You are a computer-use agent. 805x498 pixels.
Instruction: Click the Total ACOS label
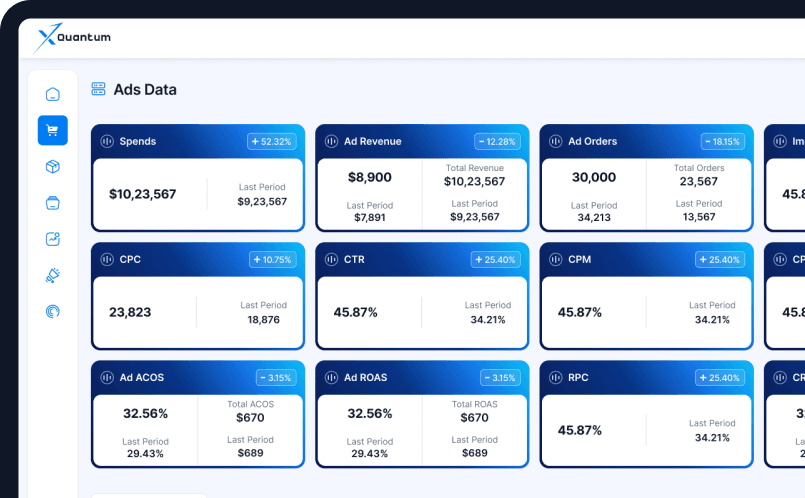coord(251,404)
